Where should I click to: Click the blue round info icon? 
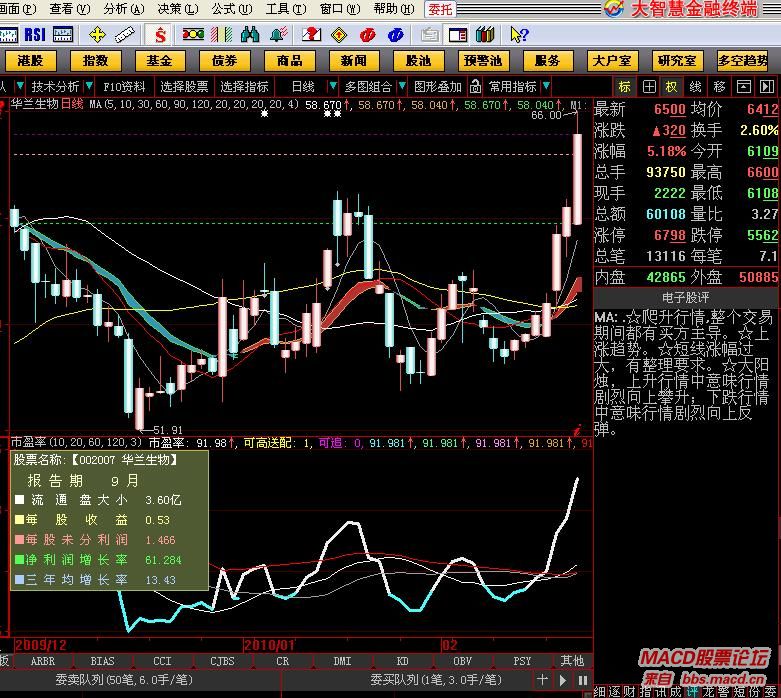[395, 34]
